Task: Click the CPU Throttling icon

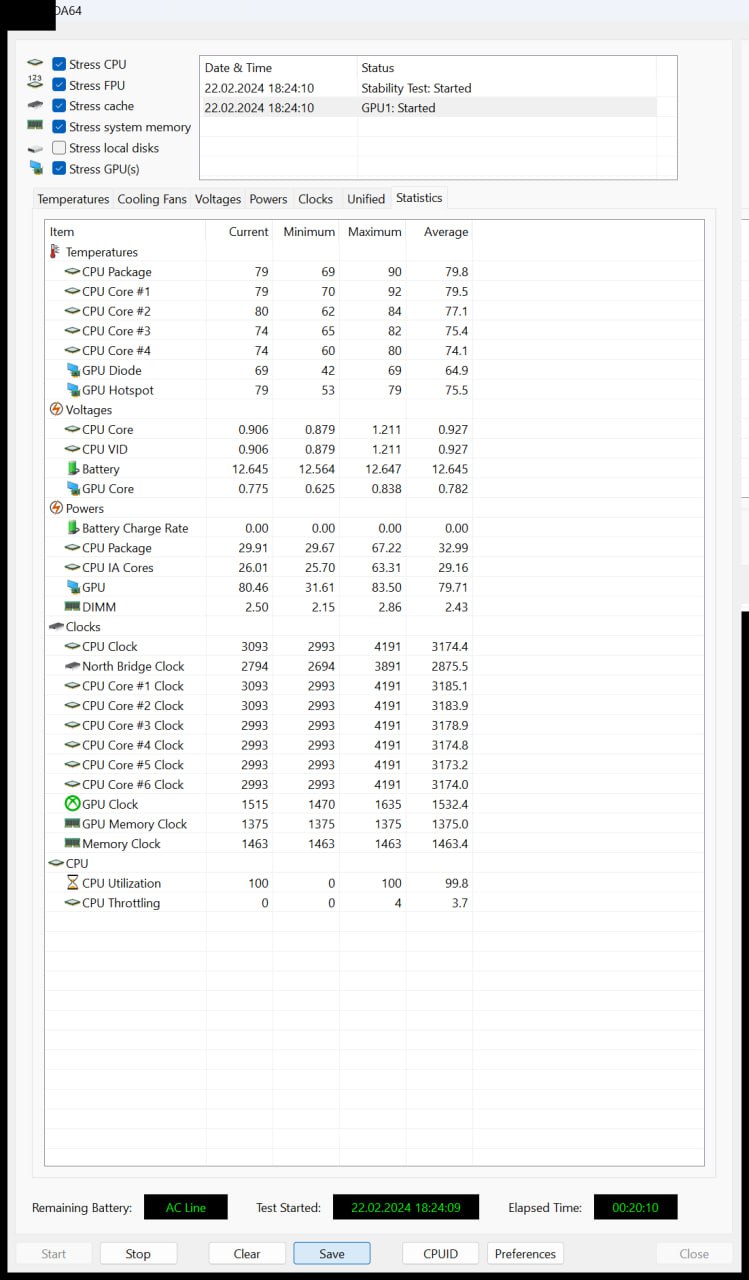Action: 72,903
